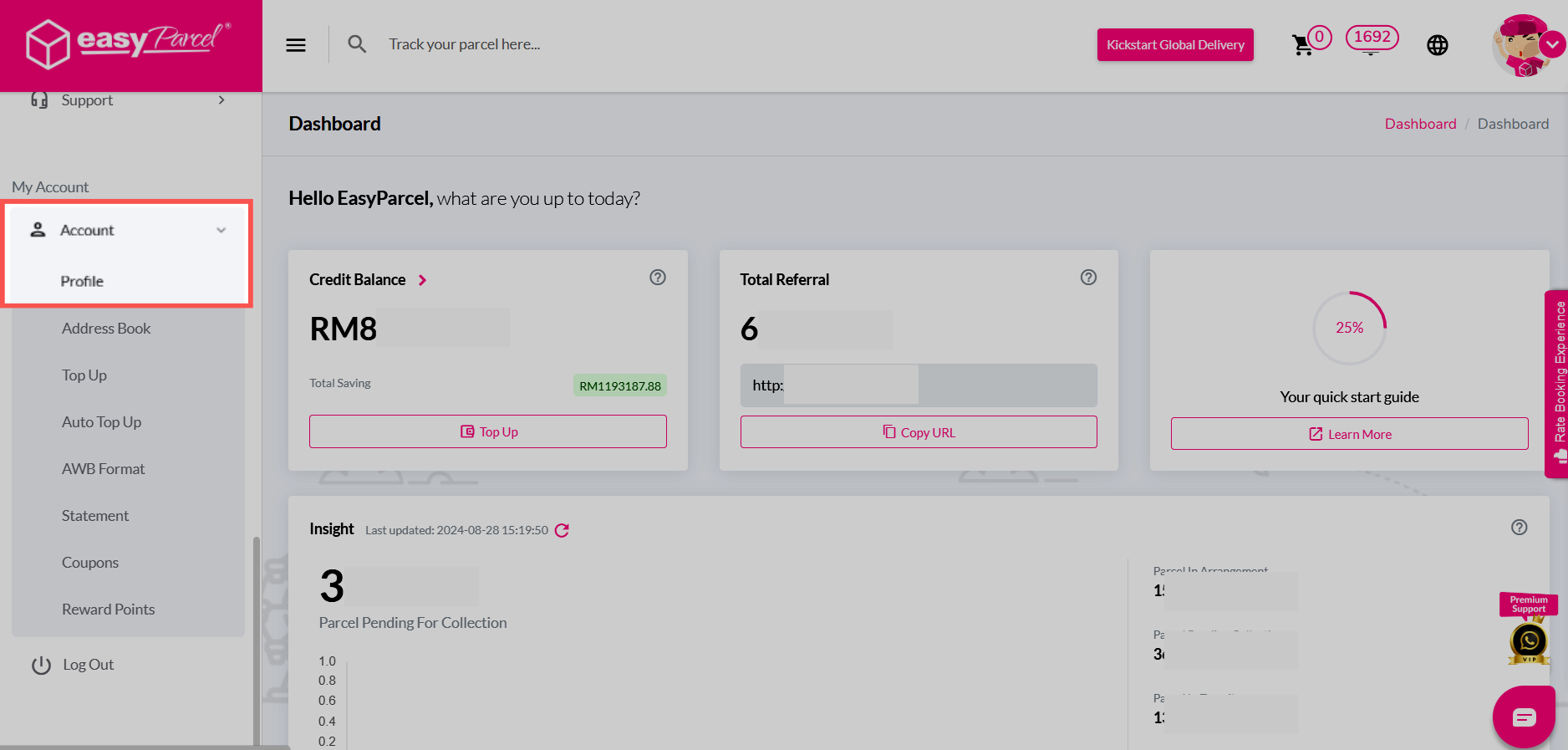Click the Account person icon
This screenshot has height=750, width=1568.
click(38, 230)
